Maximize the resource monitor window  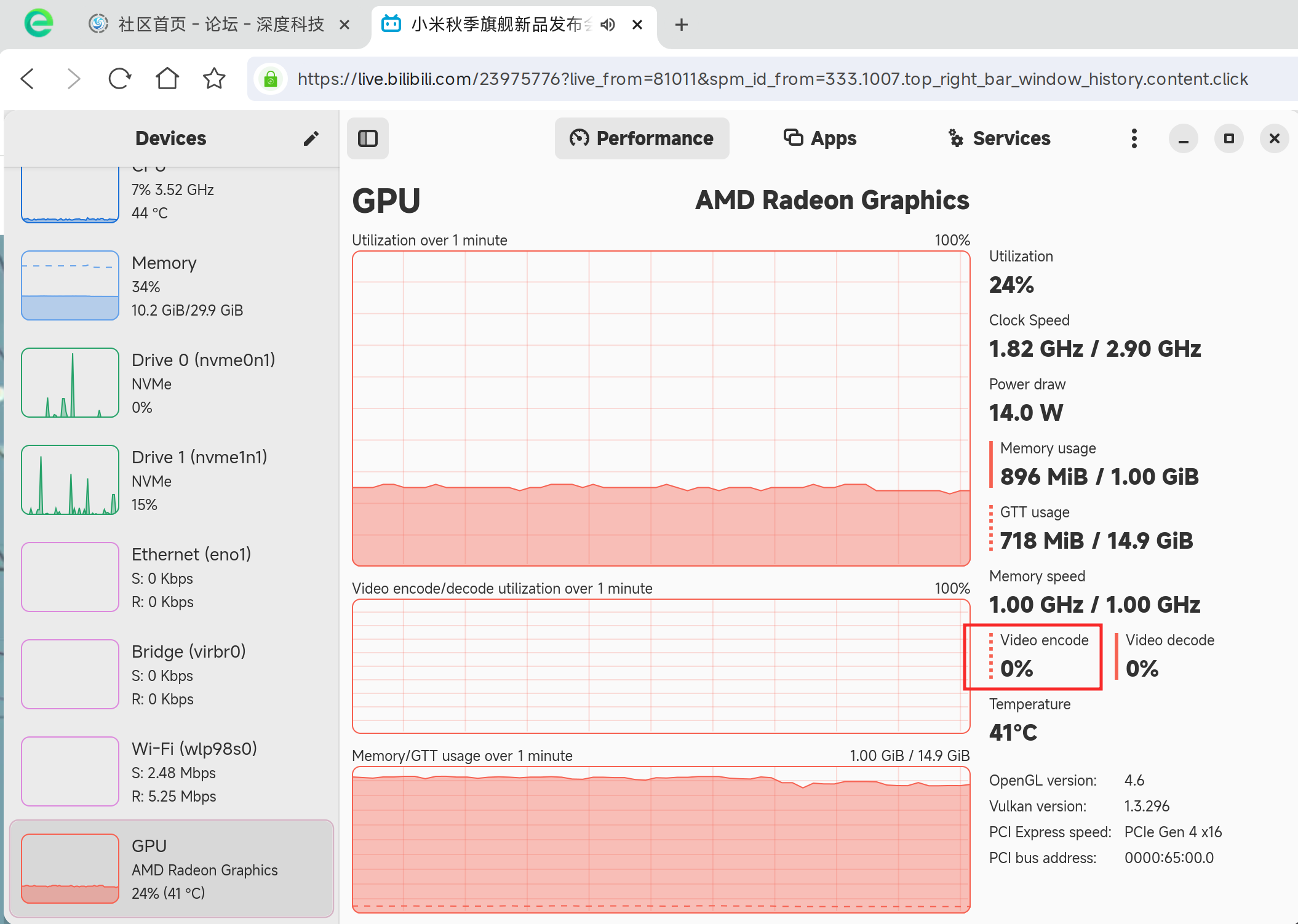(1229, 138)
